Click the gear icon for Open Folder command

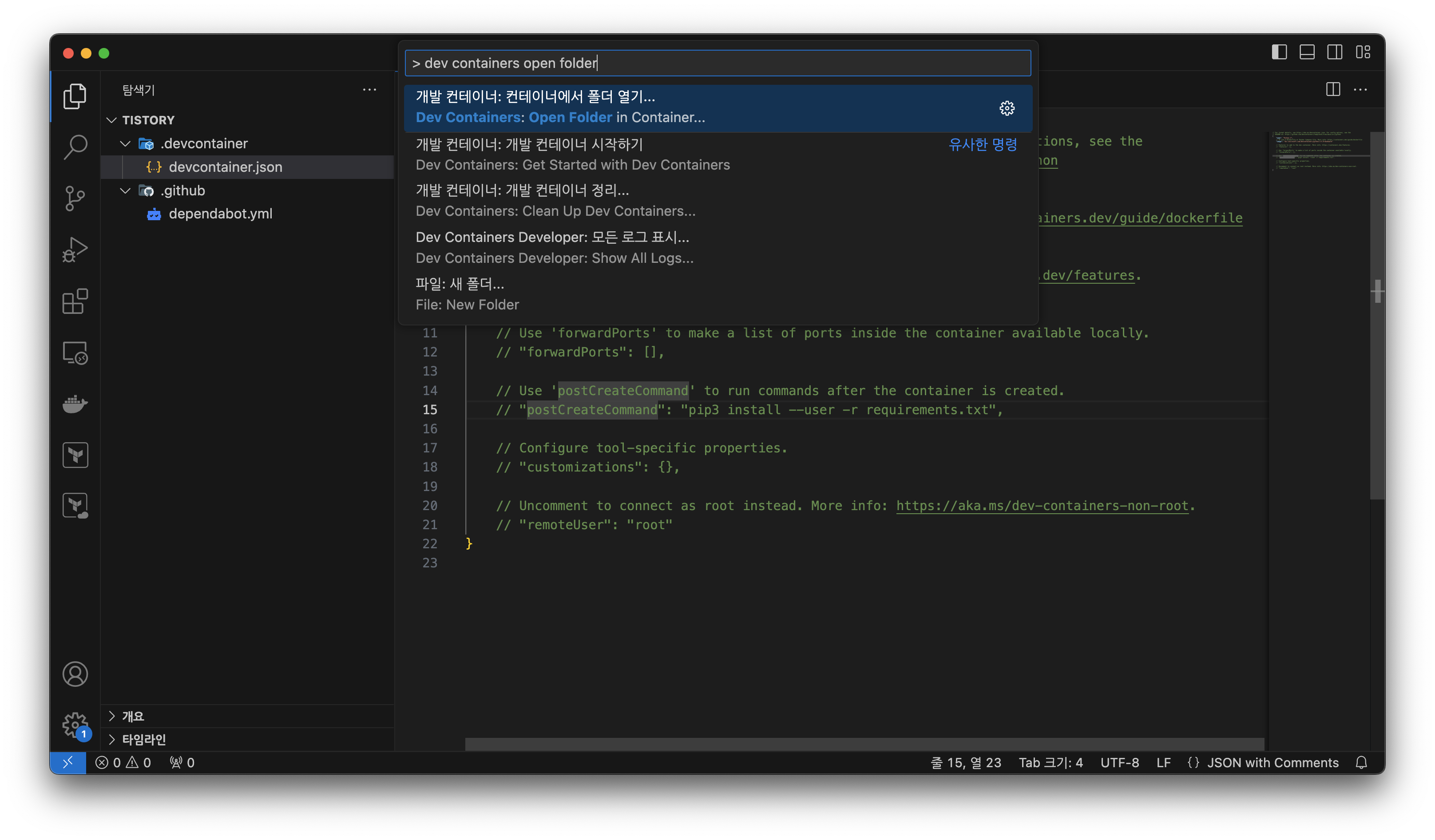point(1007,108)
